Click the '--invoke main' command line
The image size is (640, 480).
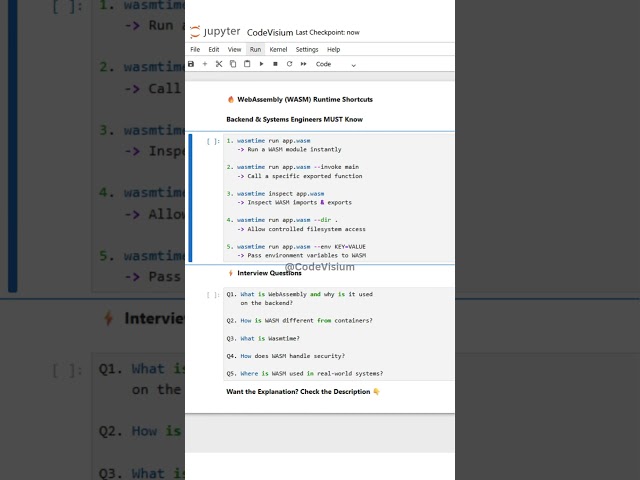pos(293,167)
